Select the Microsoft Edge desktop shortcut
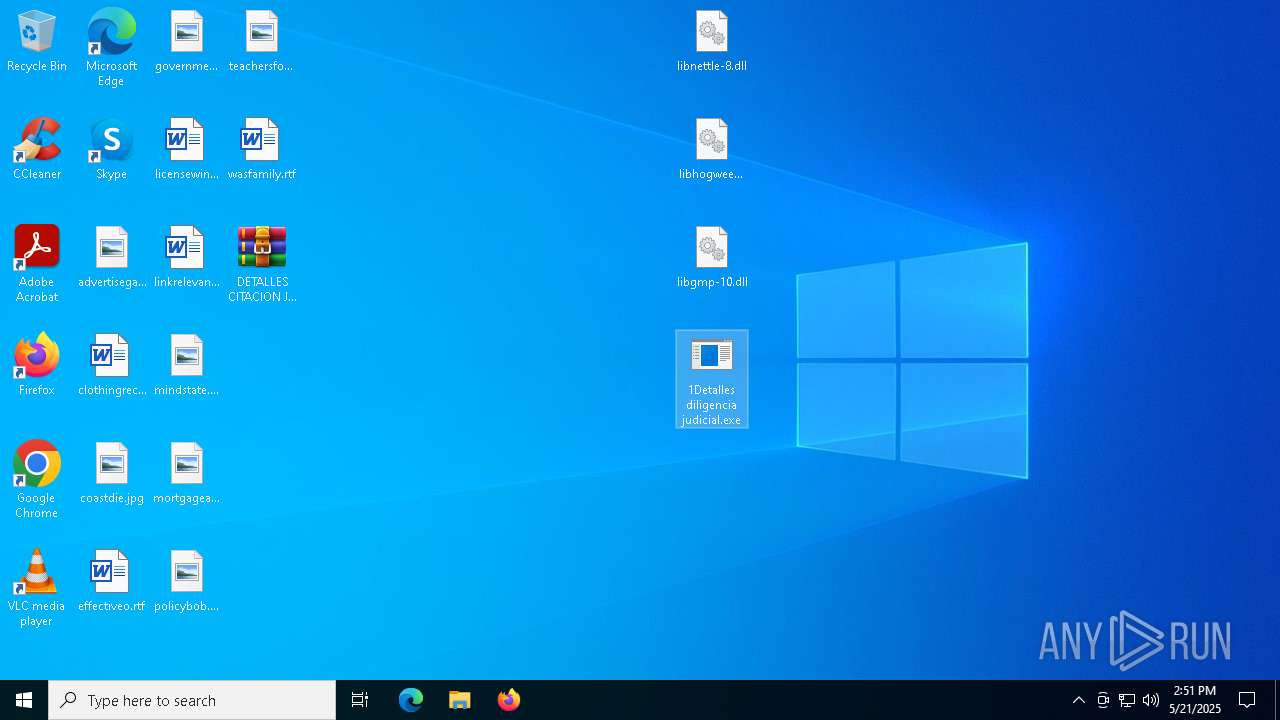Screen dimensions: 1280x720 click(x=111, y=48)
